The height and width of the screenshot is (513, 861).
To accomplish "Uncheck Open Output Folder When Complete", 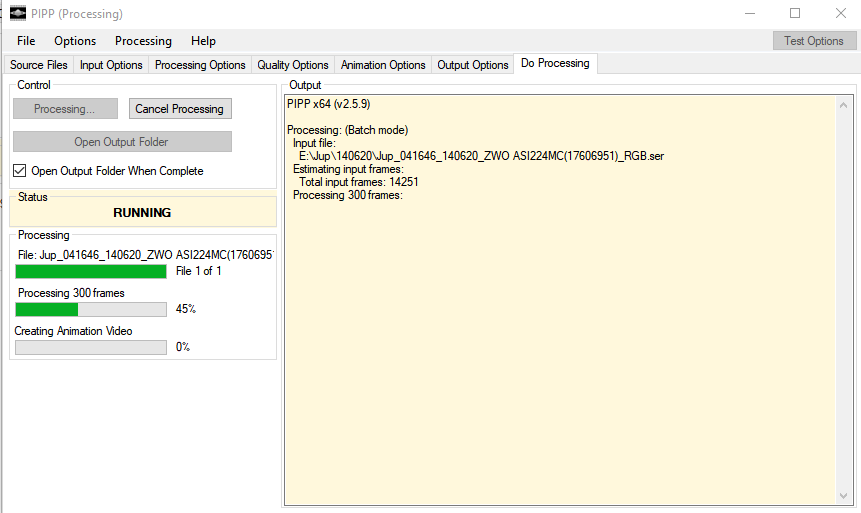I will pyautogui.click(x=20, y=171).
